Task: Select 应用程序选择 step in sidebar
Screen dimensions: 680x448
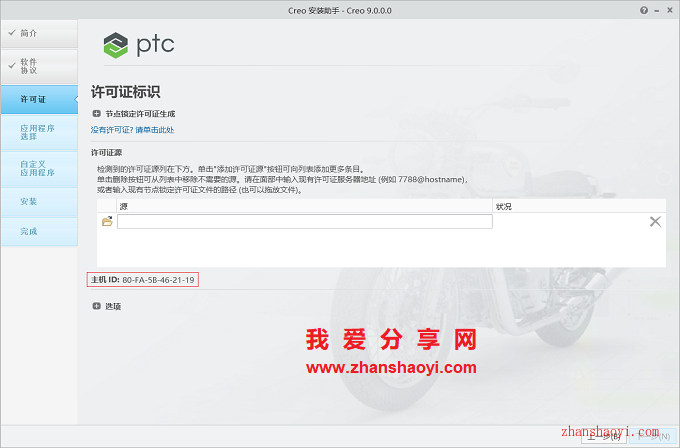Action: click(x=39, y=132)
